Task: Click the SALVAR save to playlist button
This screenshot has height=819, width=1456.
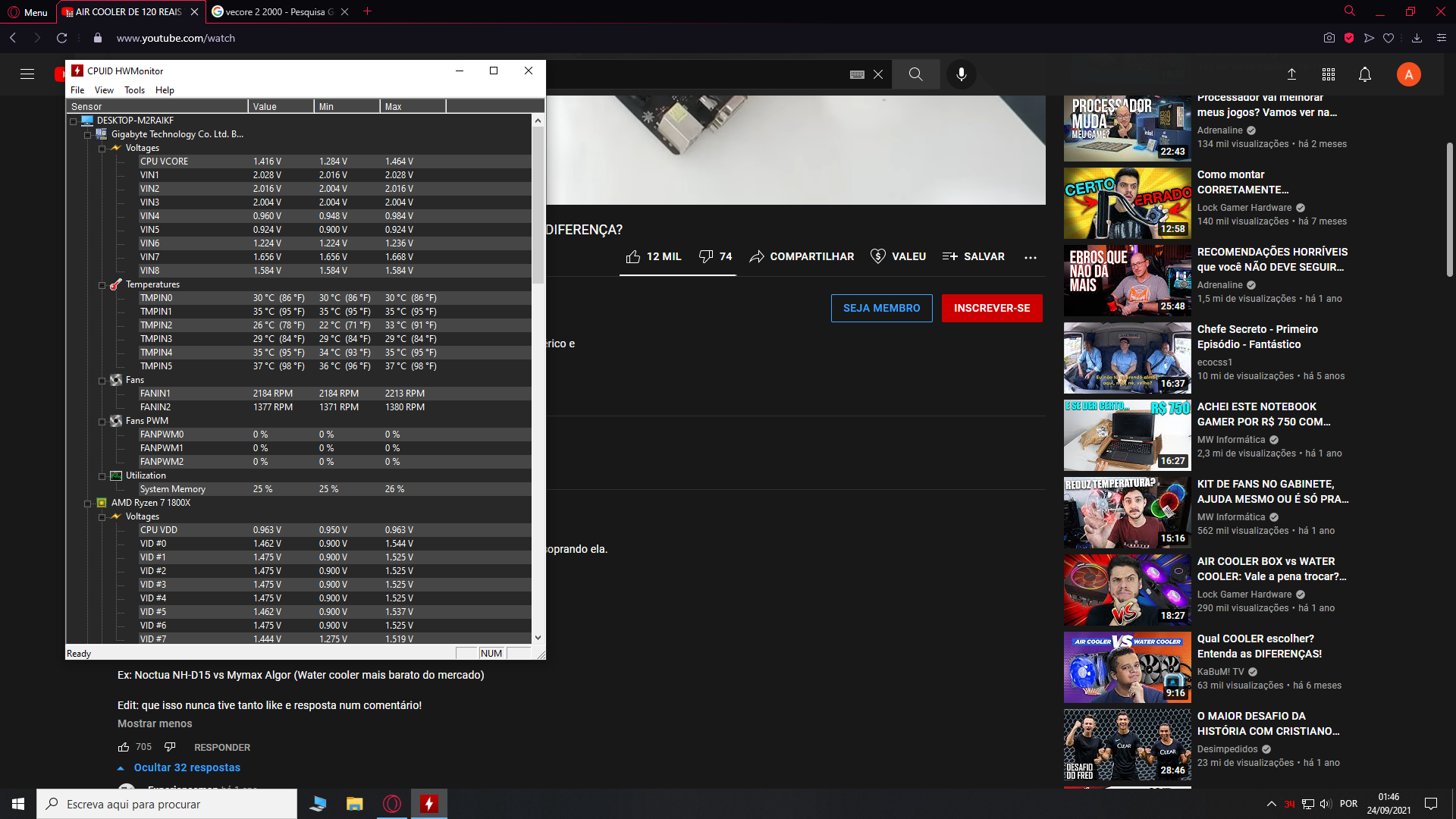Action: point(973,257)
